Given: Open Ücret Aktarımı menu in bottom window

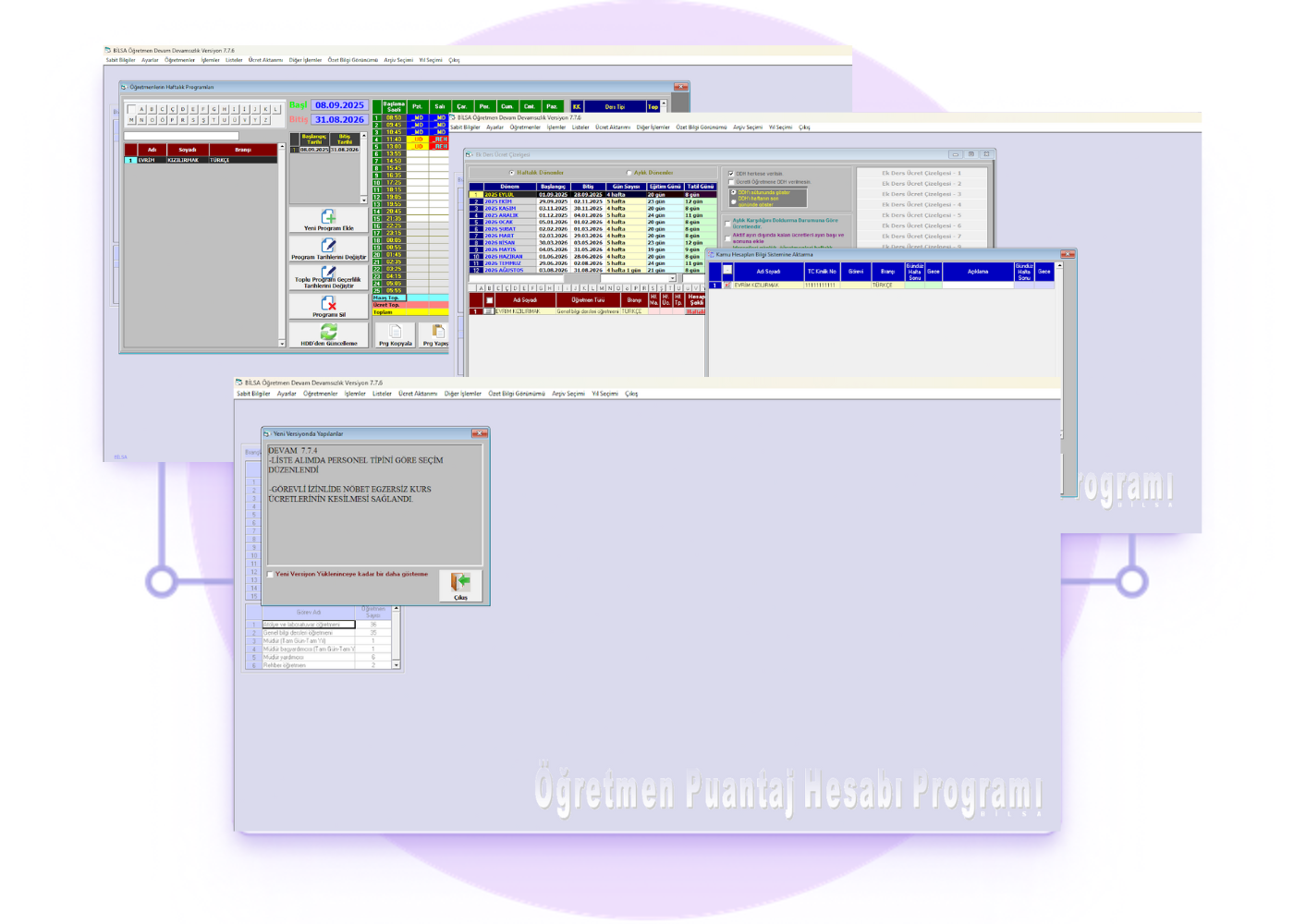Looking at the screenshot, I should tap(418, 394).
